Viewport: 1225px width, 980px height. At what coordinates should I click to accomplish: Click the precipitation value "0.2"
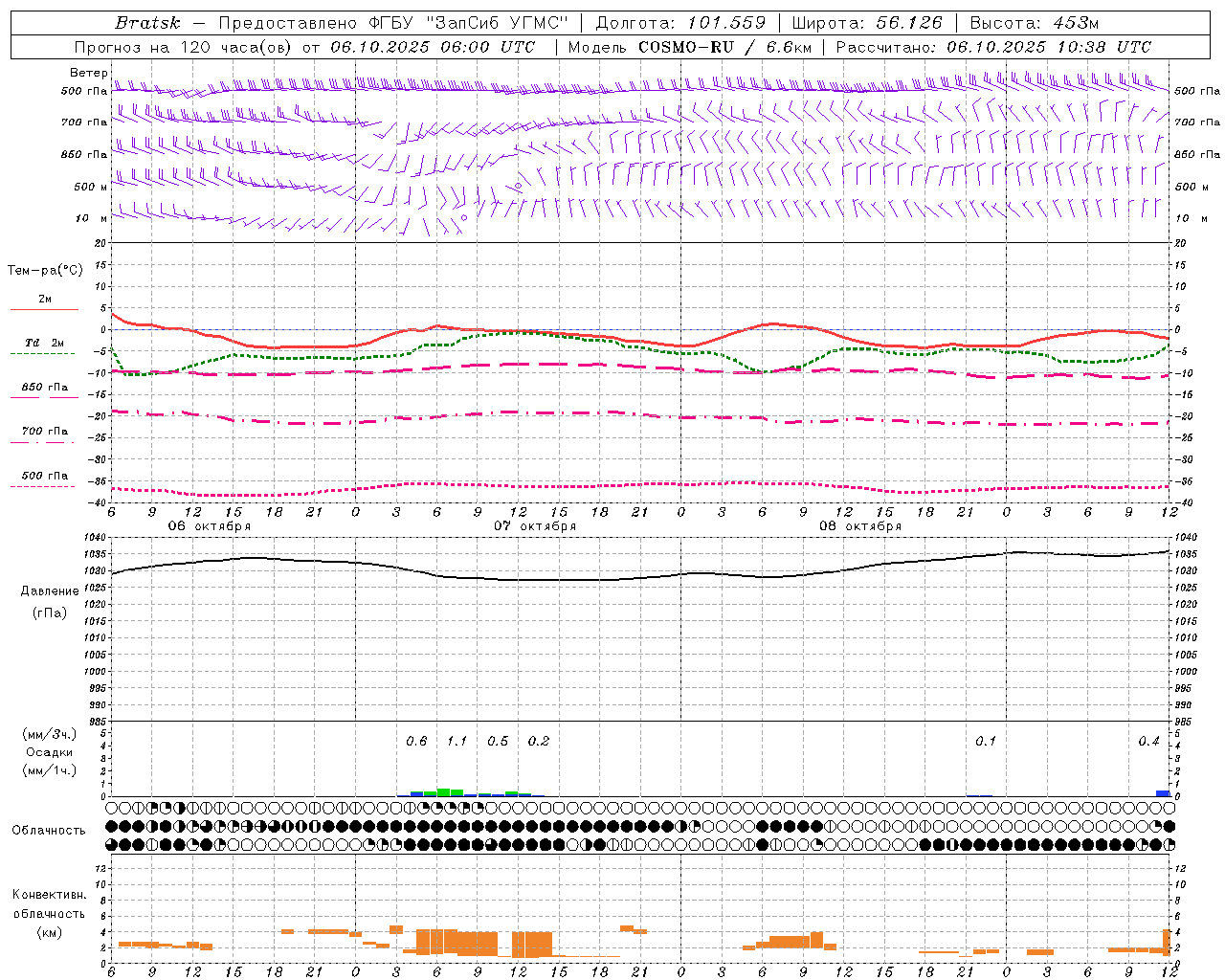click(539, 741)
